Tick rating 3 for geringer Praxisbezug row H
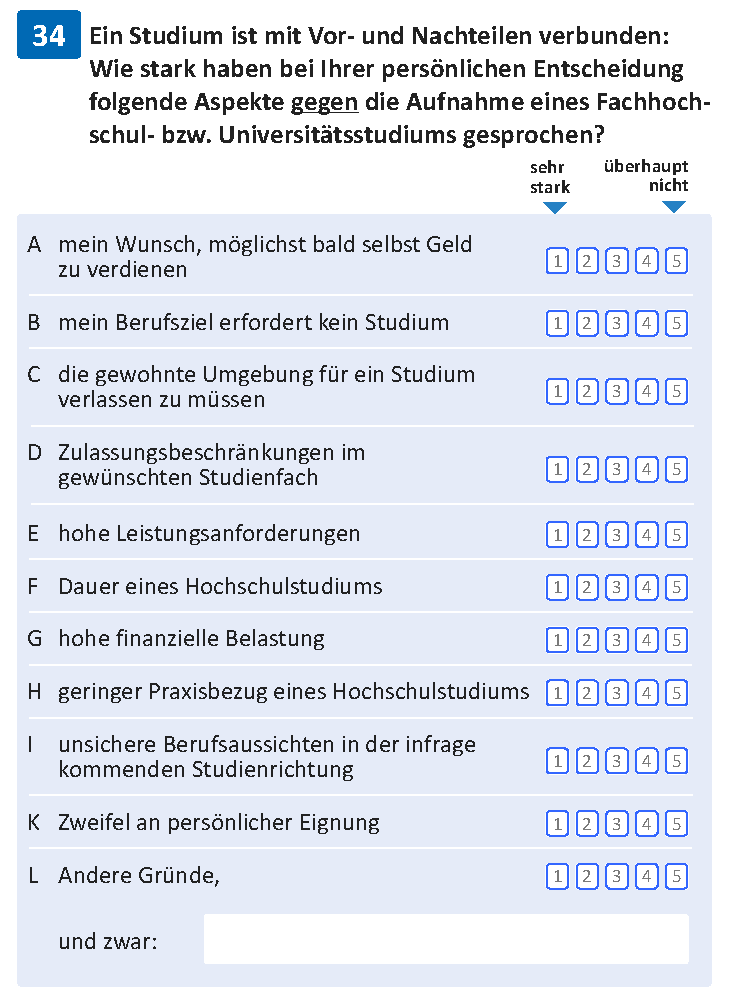 [x=616, y=693]
